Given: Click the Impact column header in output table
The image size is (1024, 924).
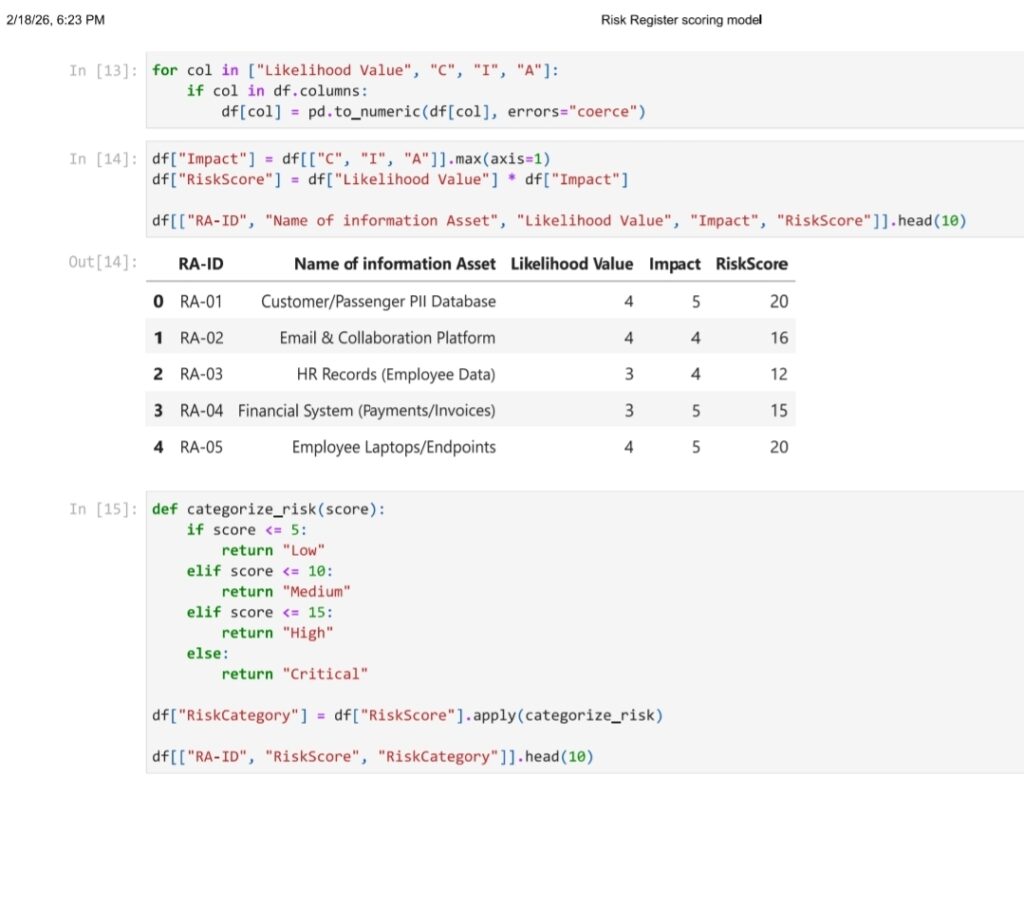Looking at the screenshot, I should pyautogui.click(x=674, y=264).
